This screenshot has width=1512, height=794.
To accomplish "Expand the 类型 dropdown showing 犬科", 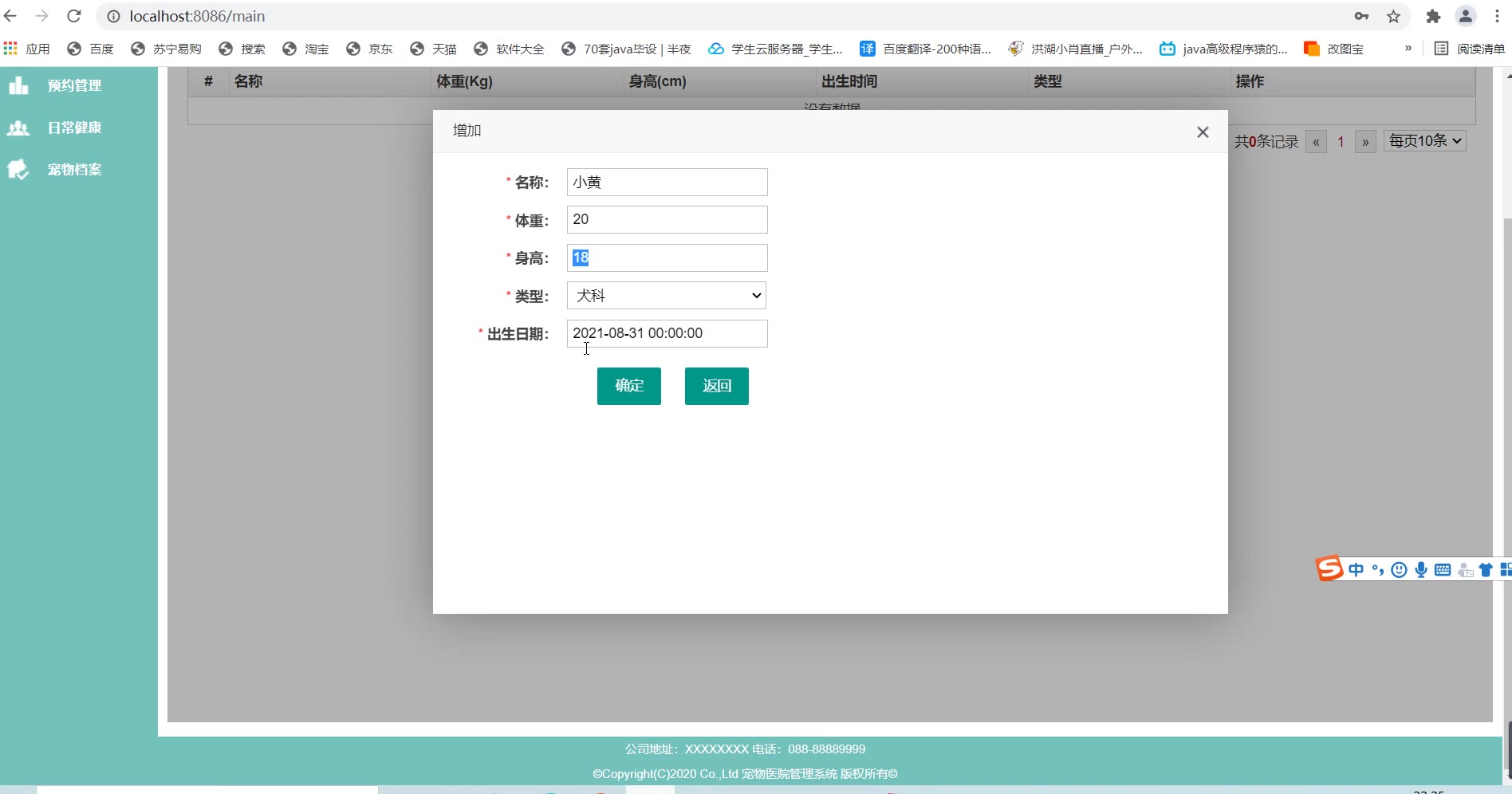I will 667,296.
